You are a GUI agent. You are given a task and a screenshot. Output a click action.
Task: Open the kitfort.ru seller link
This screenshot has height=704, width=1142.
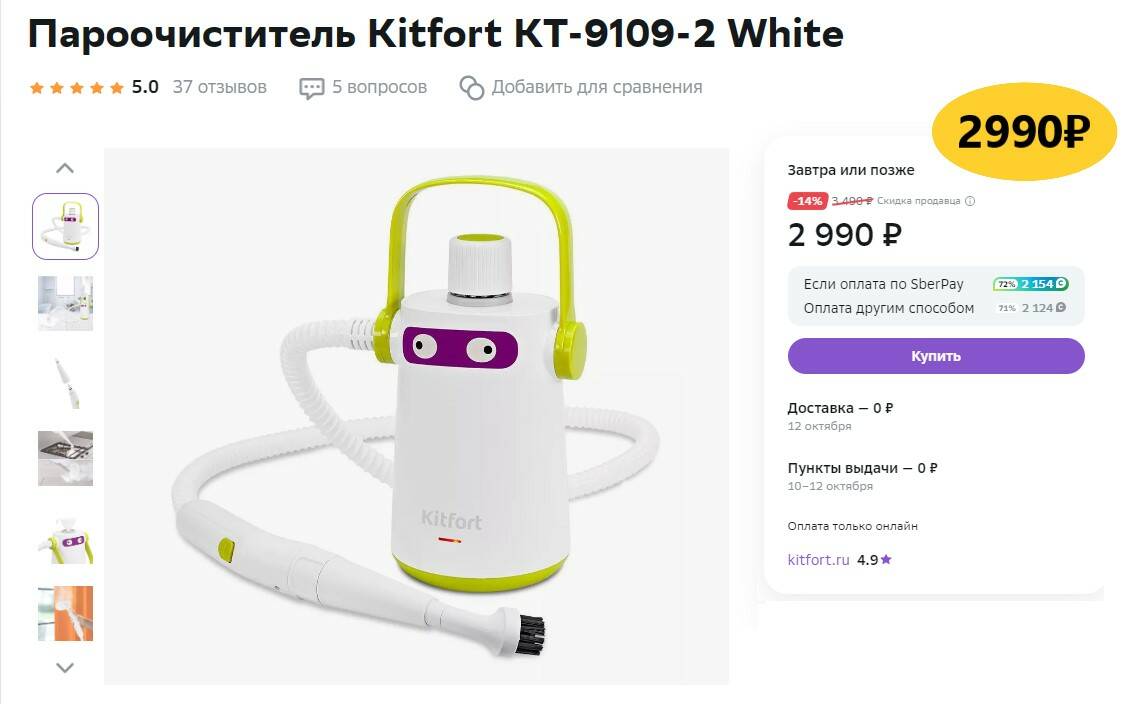819,560
